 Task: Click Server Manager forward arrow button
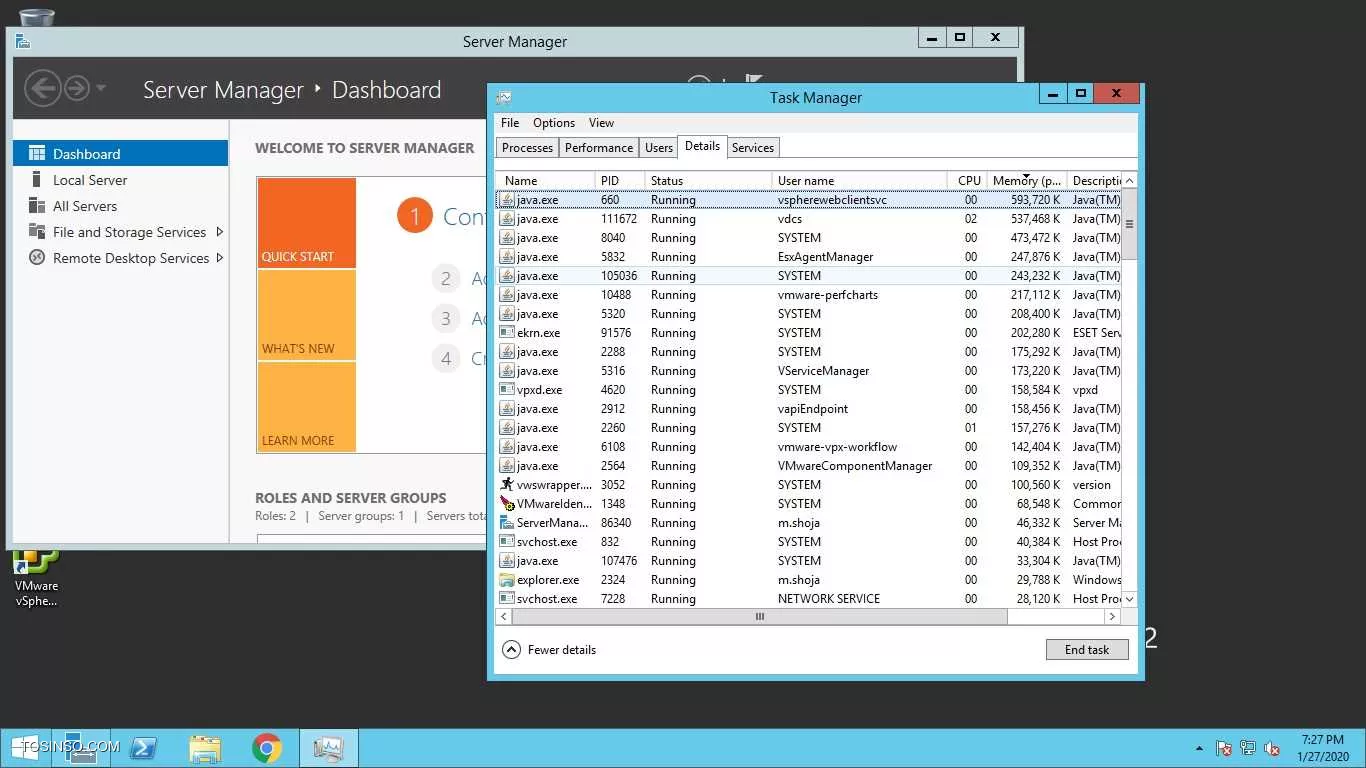(x=77, y=89)
